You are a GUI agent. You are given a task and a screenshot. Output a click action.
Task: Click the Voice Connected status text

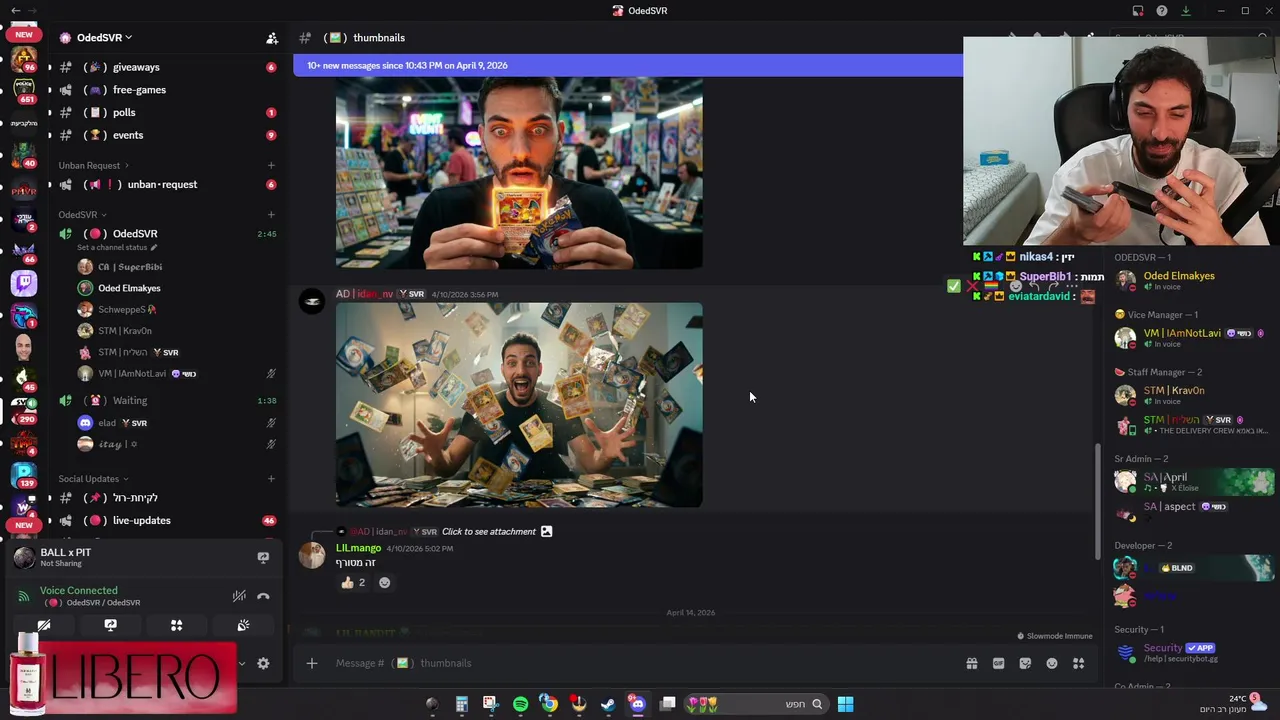[x=78, y=590]
